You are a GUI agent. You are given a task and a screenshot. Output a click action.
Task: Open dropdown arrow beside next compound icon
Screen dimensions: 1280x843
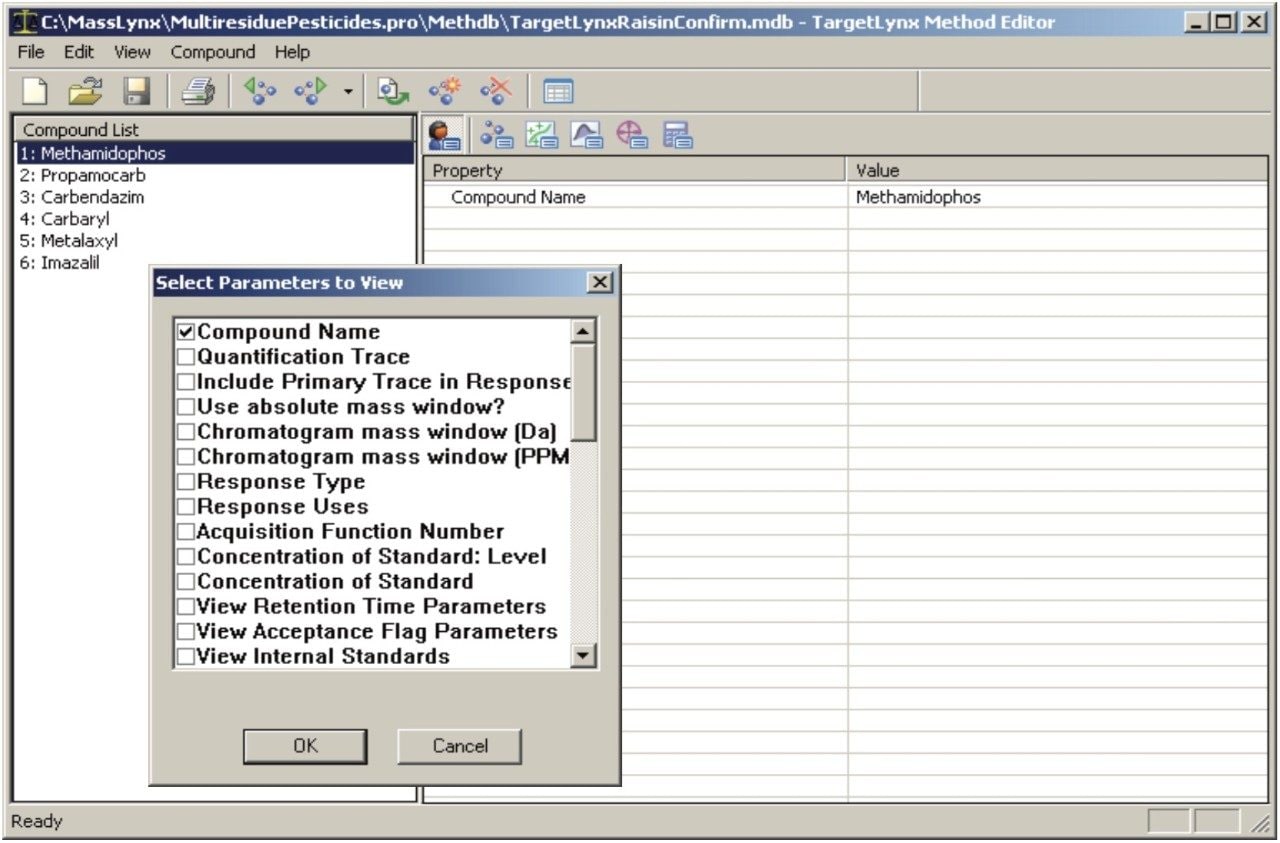tap(347, 93)
